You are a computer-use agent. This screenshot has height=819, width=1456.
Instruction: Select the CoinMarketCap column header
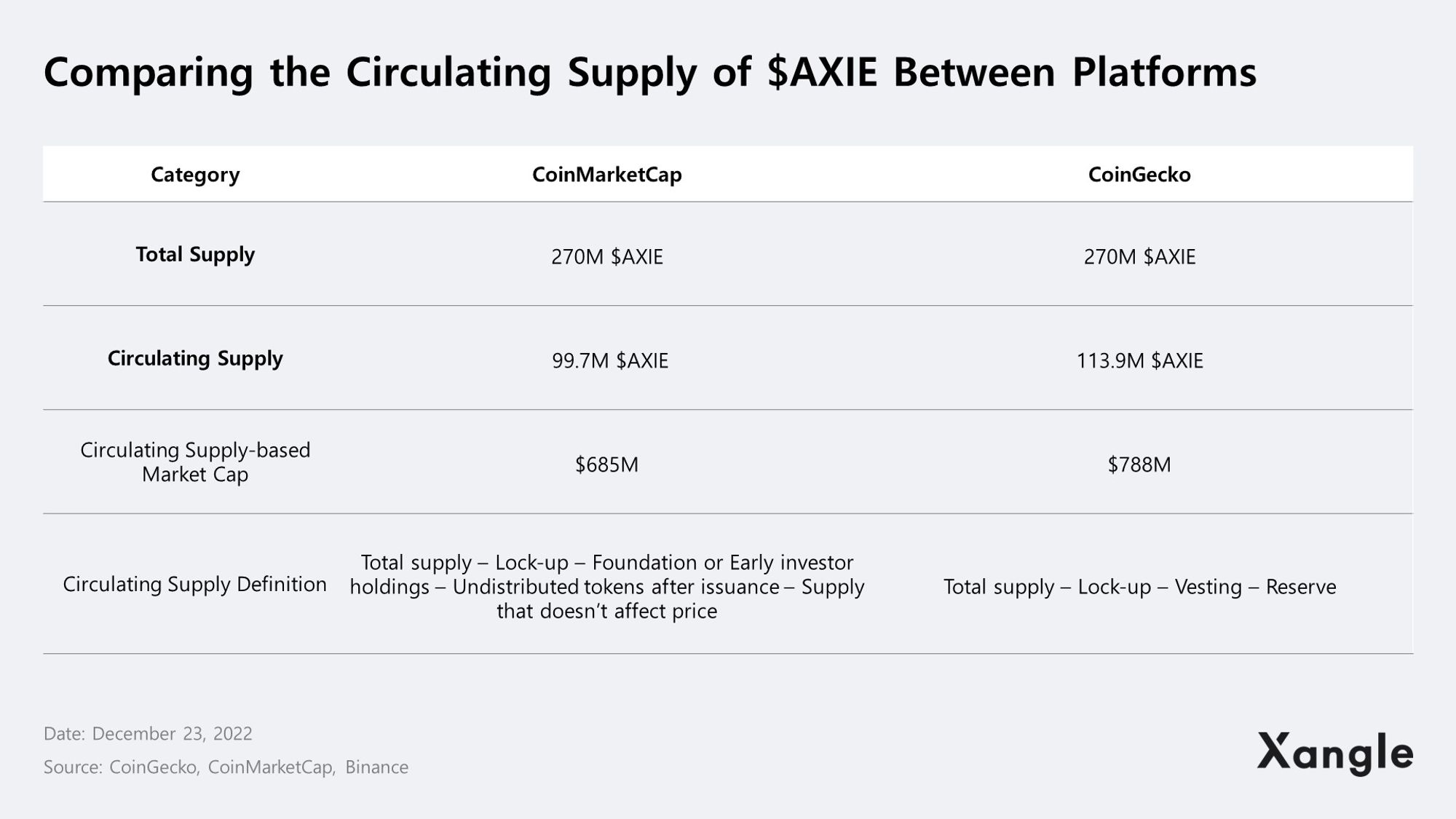pyautogui.click(x=606, y=175)
